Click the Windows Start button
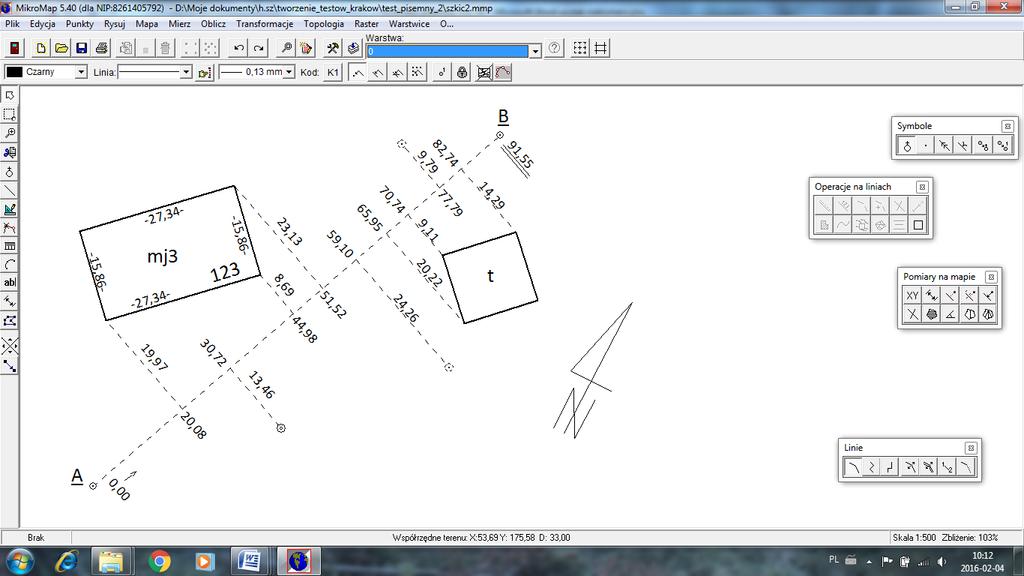 click(19, 561)
